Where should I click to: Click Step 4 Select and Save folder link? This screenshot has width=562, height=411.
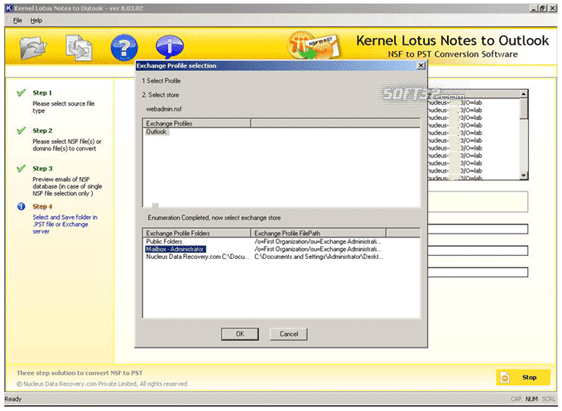(65, 224)
